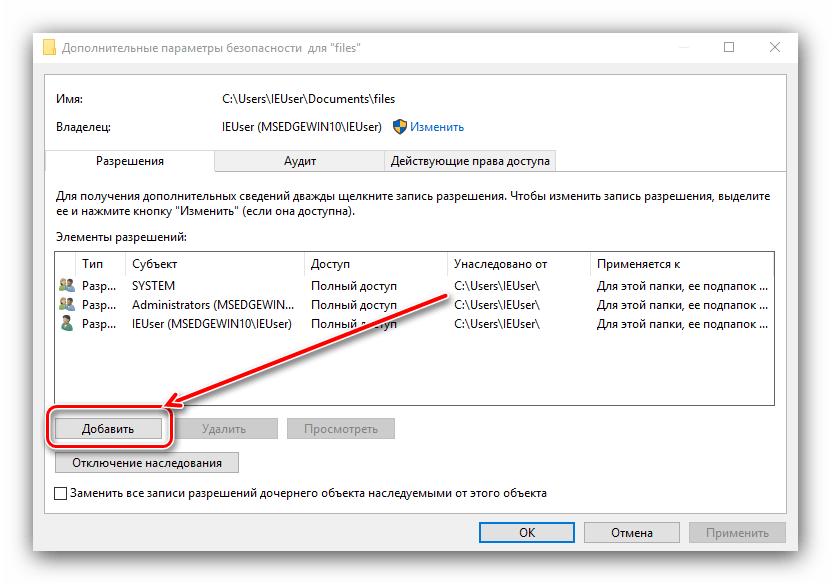
Task: Click the Administrators entry group icon
Action: pyautogui.click(x=67, y=304)
